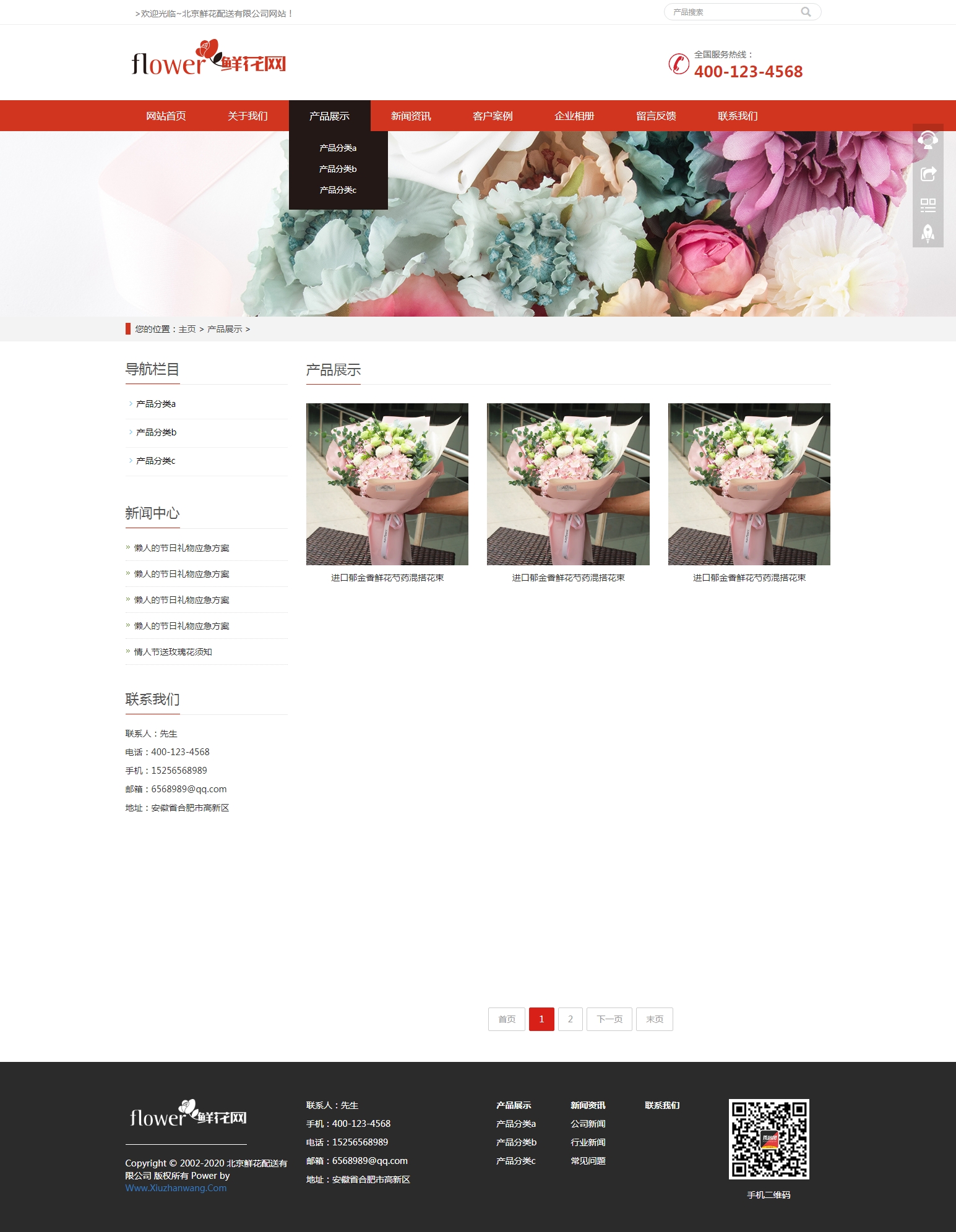Screen dimensions: 956x1232
Task: Click the rocket back-to-top icon
Action: click(928, 234)
